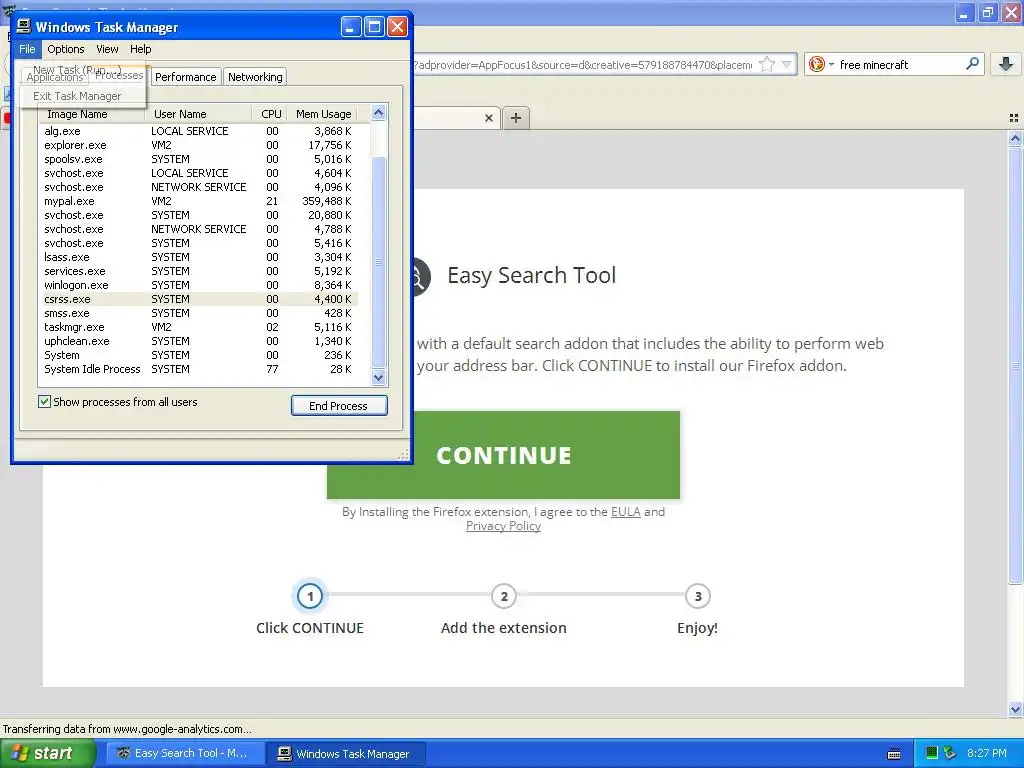Sort processes by Mem Usage column
This screenshot has height=768, width=1024.
click(x=324, y=114)
